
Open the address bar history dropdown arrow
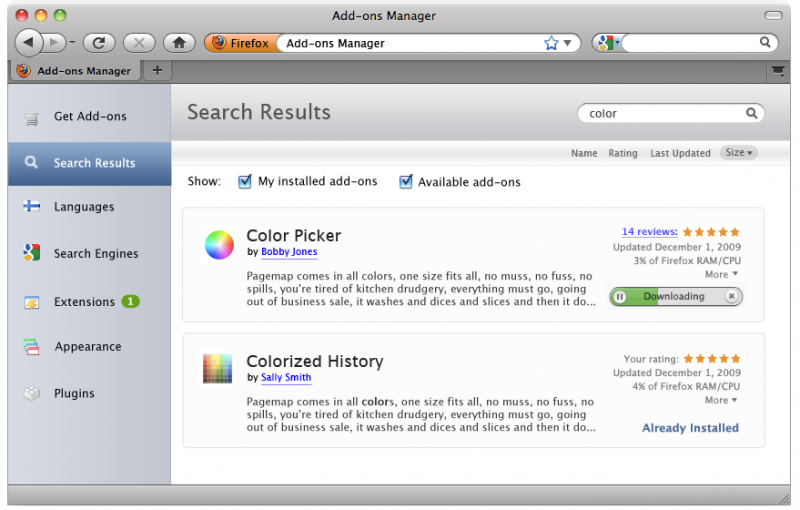click(x=567, y=43)
